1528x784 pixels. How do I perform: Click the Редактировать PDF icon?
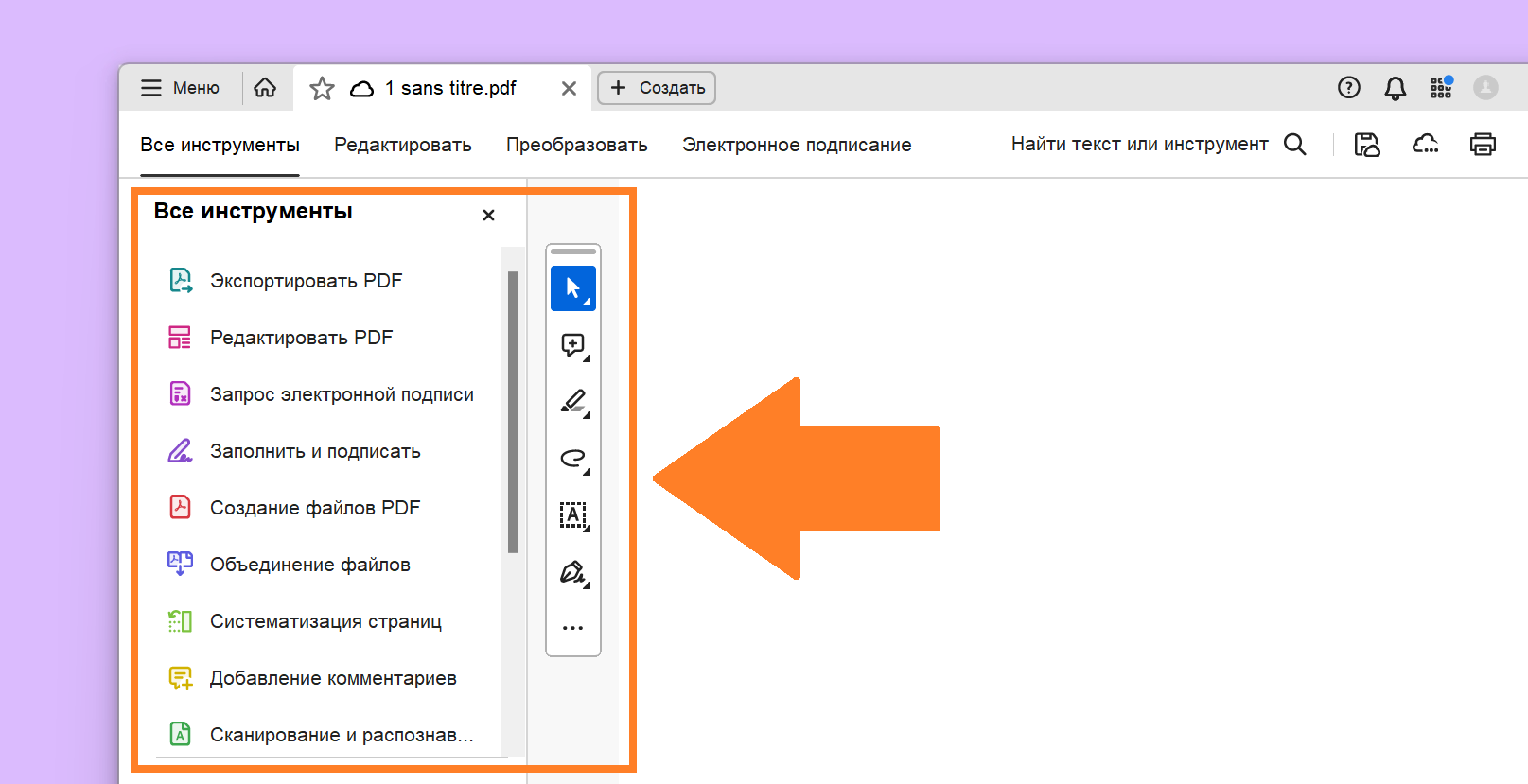pos(180,338)
